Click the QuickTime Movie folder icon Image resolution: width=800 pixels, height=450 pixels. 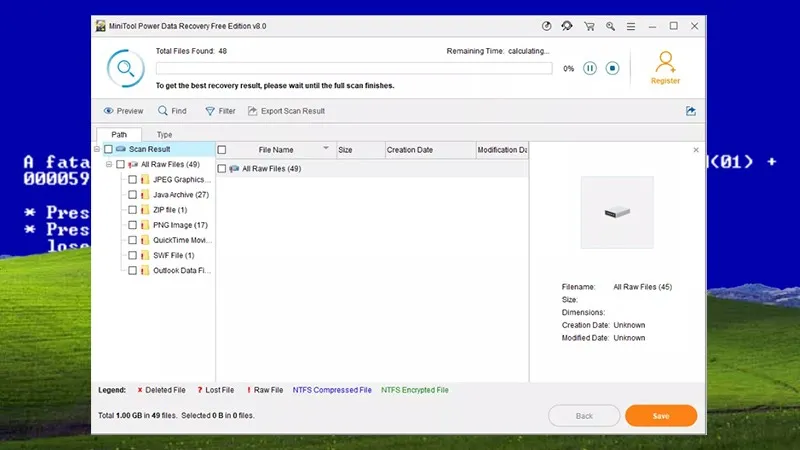pyautogui.click(x=145, y=240)
